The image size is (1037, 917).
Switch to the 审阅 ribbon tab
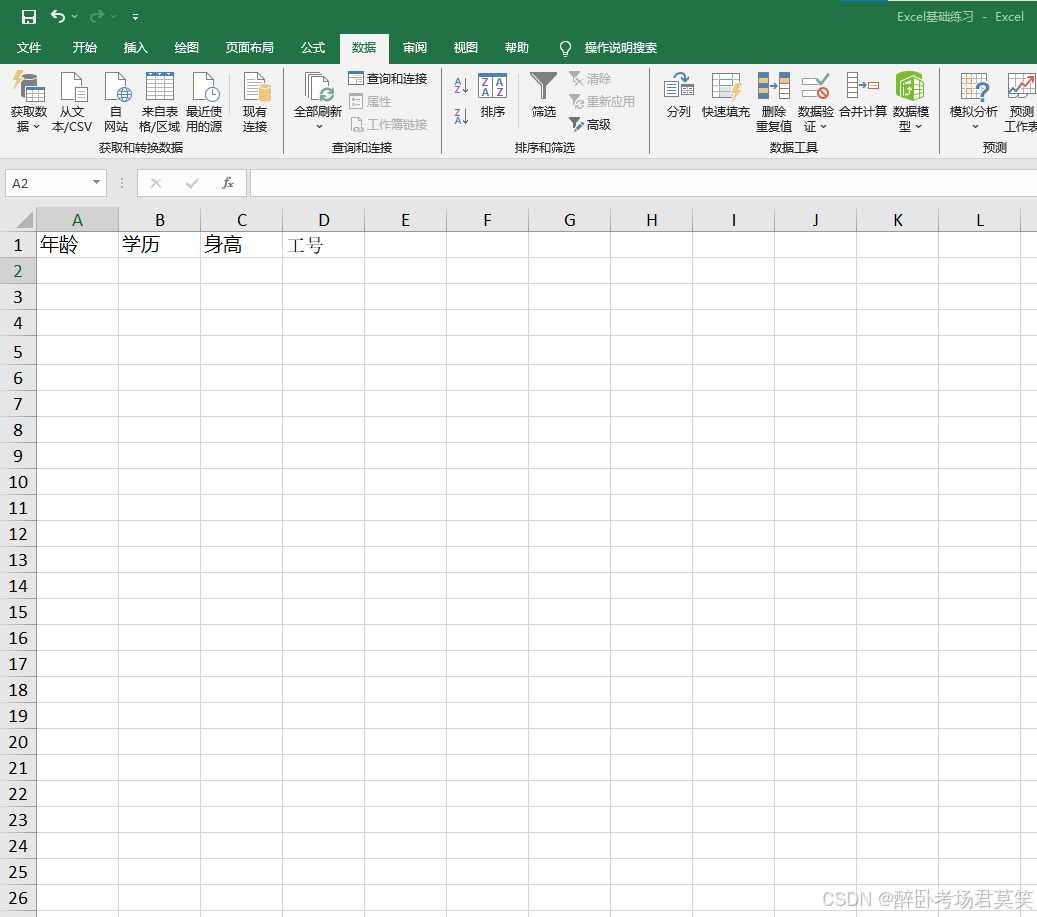415,48
